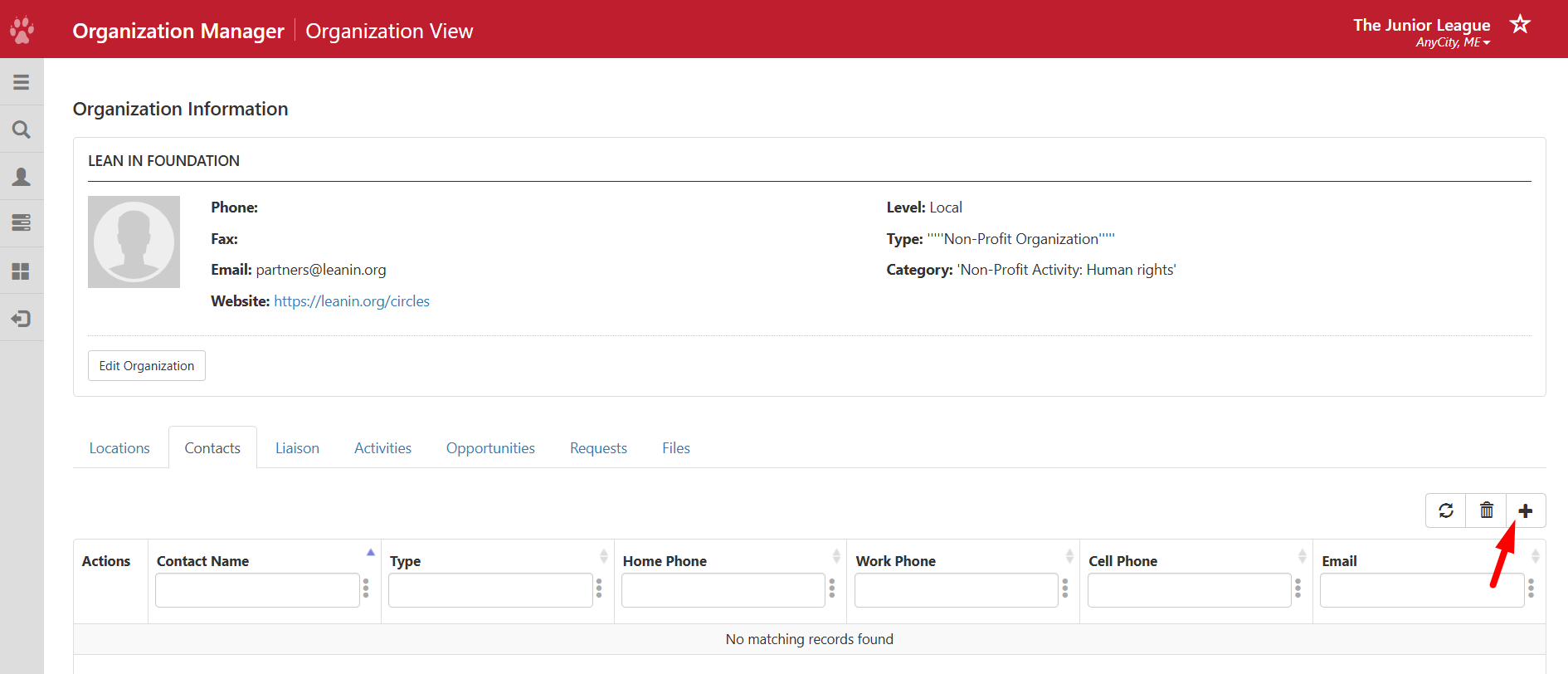Switch to the Requests tab
The image size is (1568, 674).
point(598,448)
